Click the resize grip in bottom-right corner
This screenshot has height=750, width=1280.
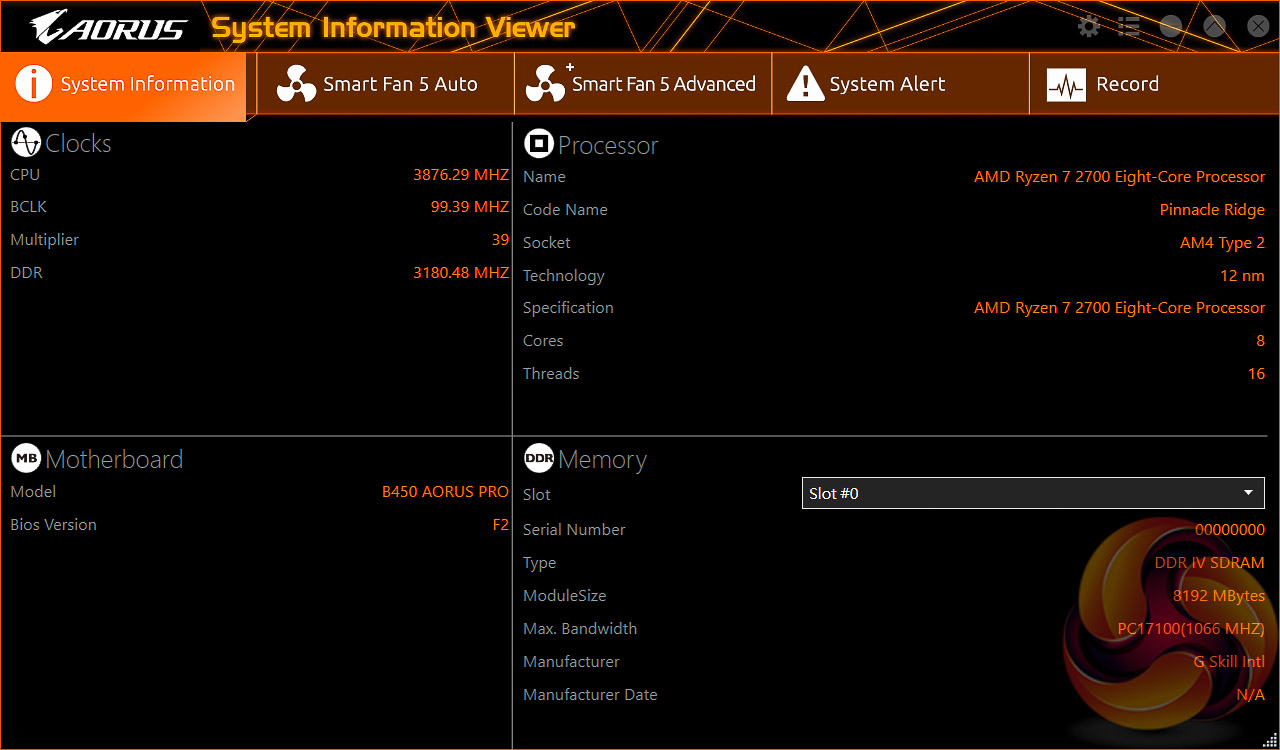(x=1270, y=740)
